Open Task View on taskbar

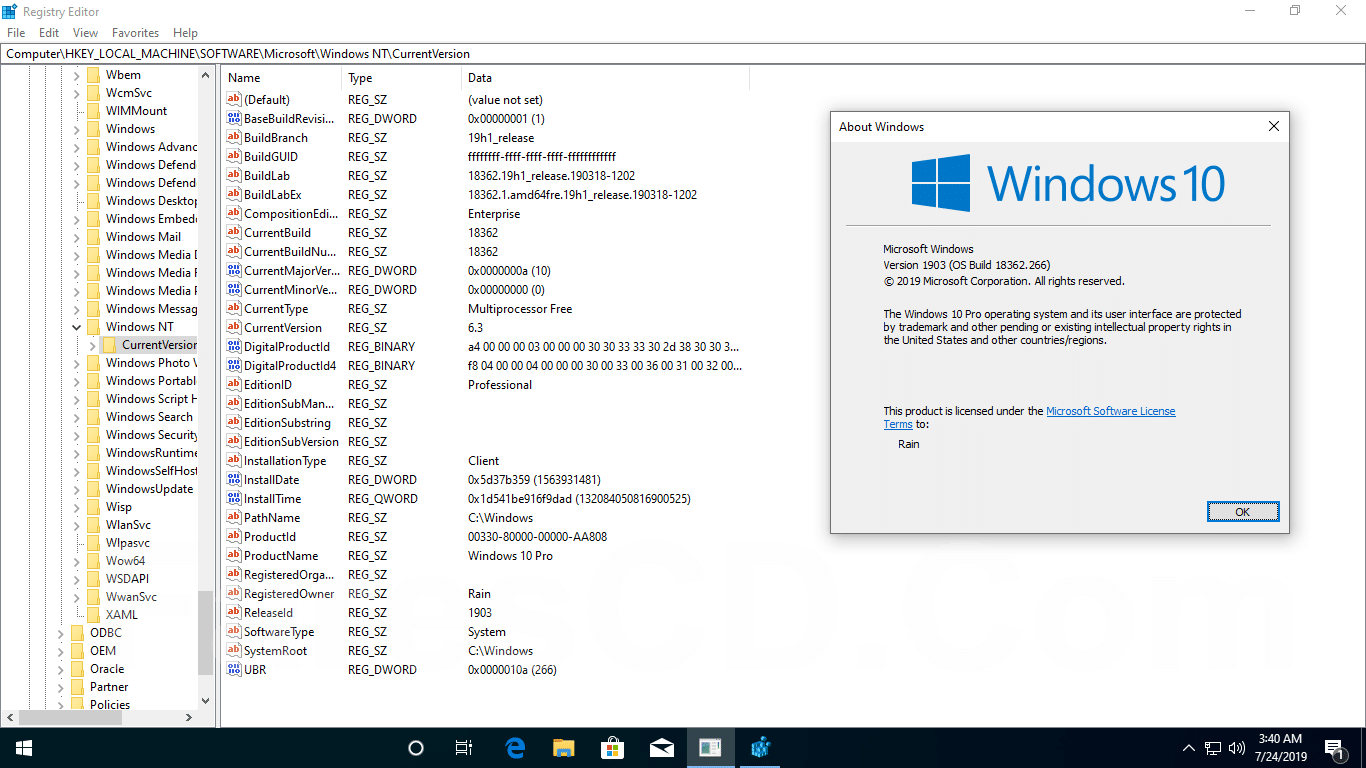coord(464,748)
